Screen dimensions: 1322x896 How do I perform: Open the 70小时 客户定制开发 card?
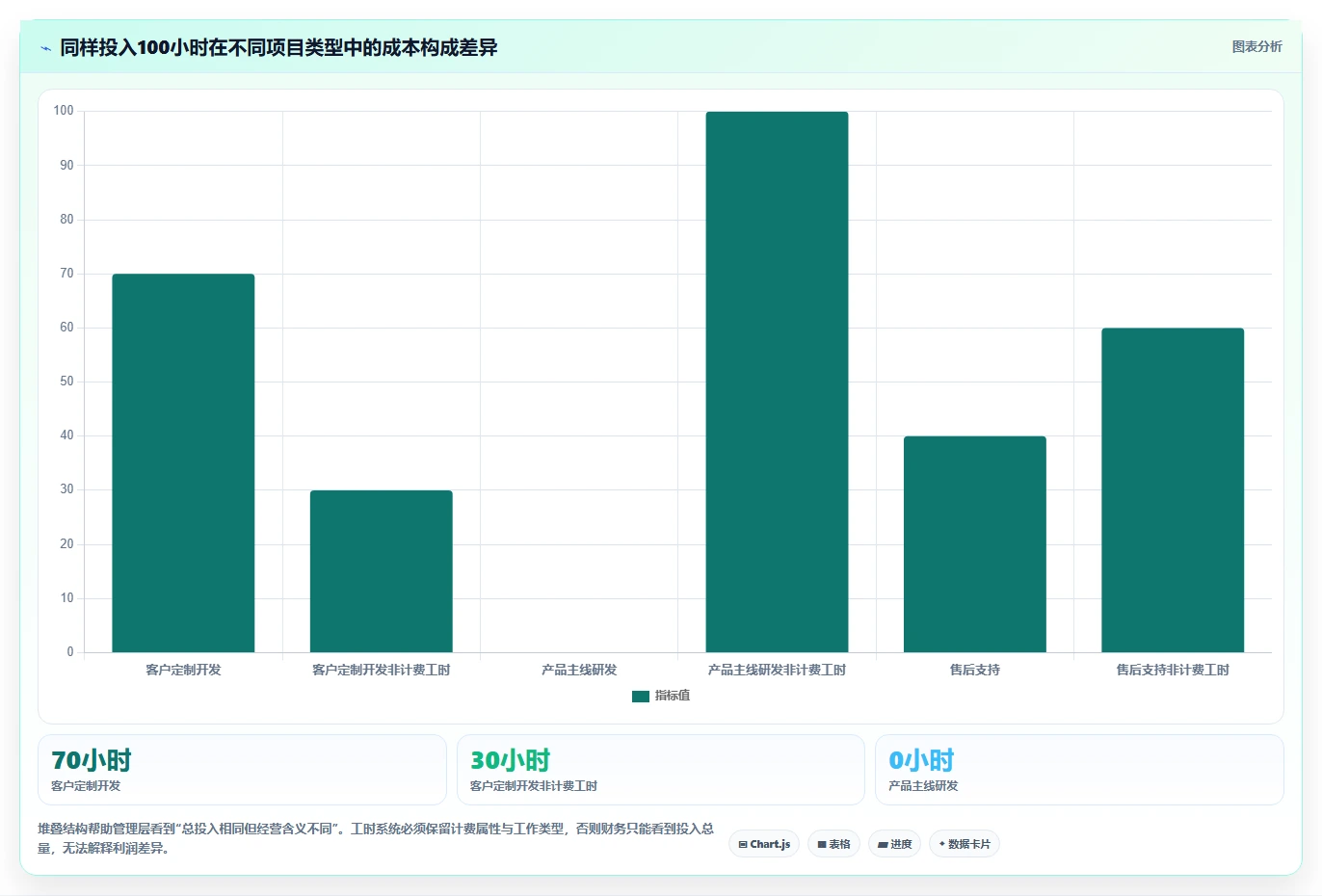[242, 770]
